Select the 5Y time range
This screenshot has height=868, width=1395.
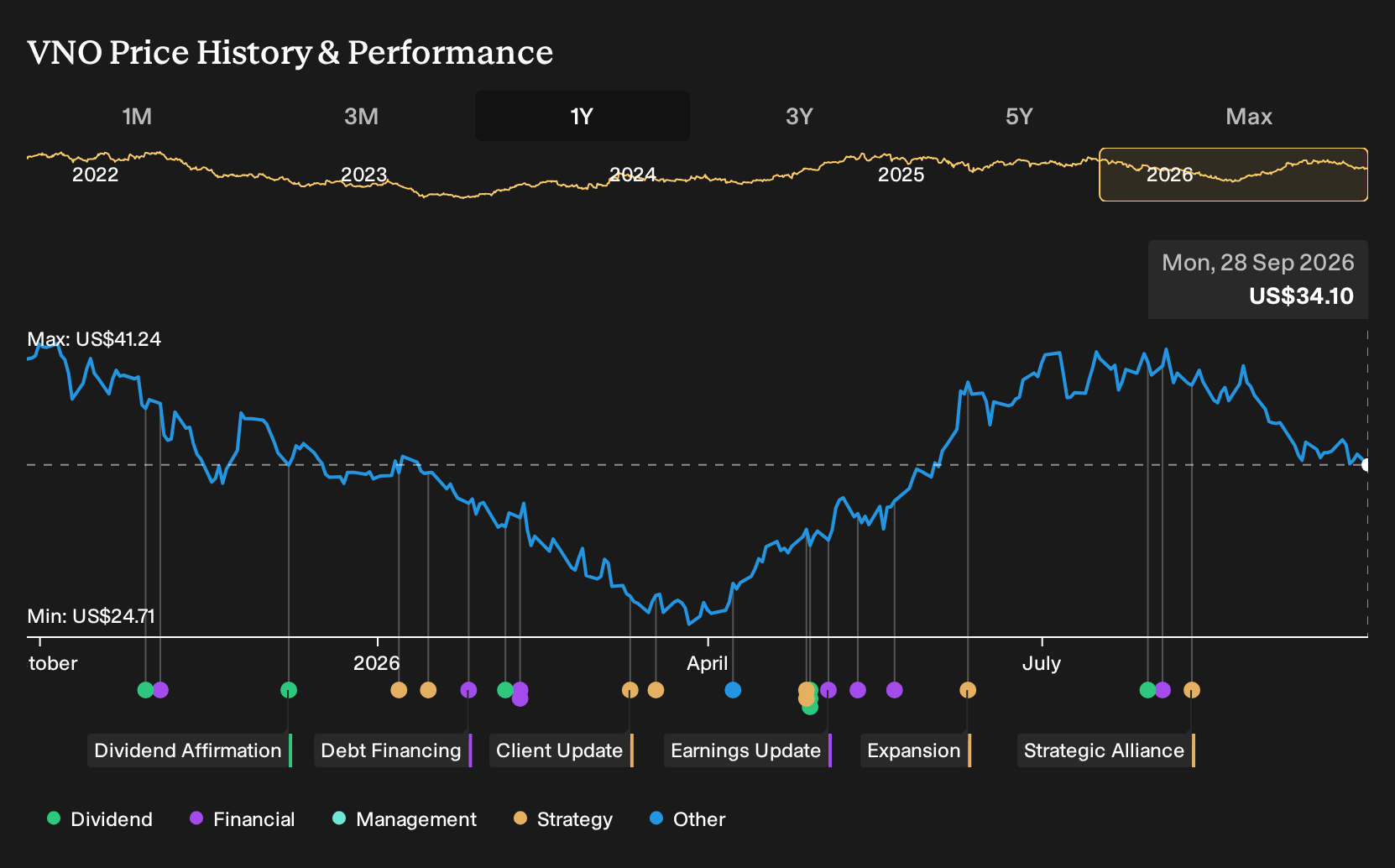coord(1019,116)
